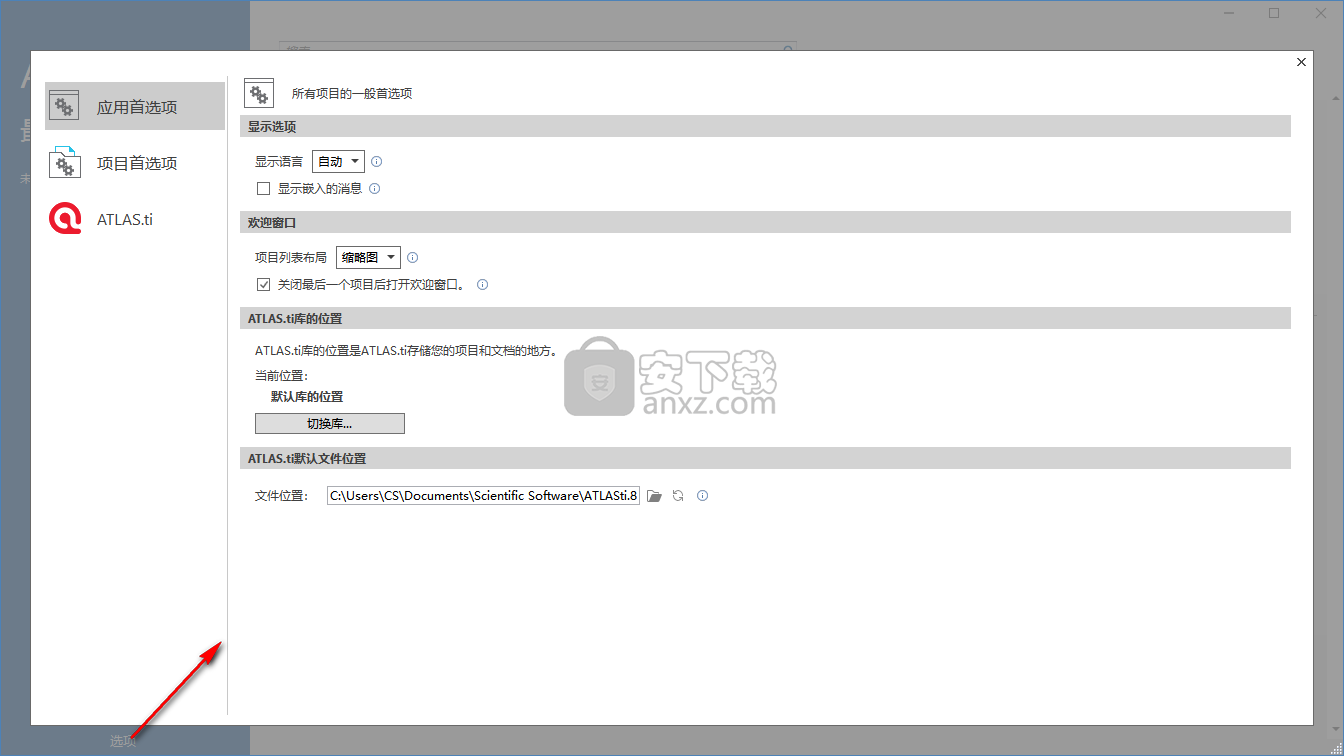This screenshot has height=756, width=1344.
Task: Maximize the background ATLAS.ti window
Action: click(1274, 13)
